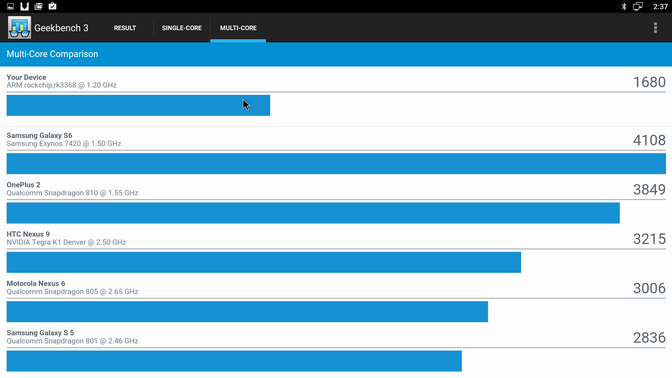Click the Multi-Core Comparison header

point(52,54)
